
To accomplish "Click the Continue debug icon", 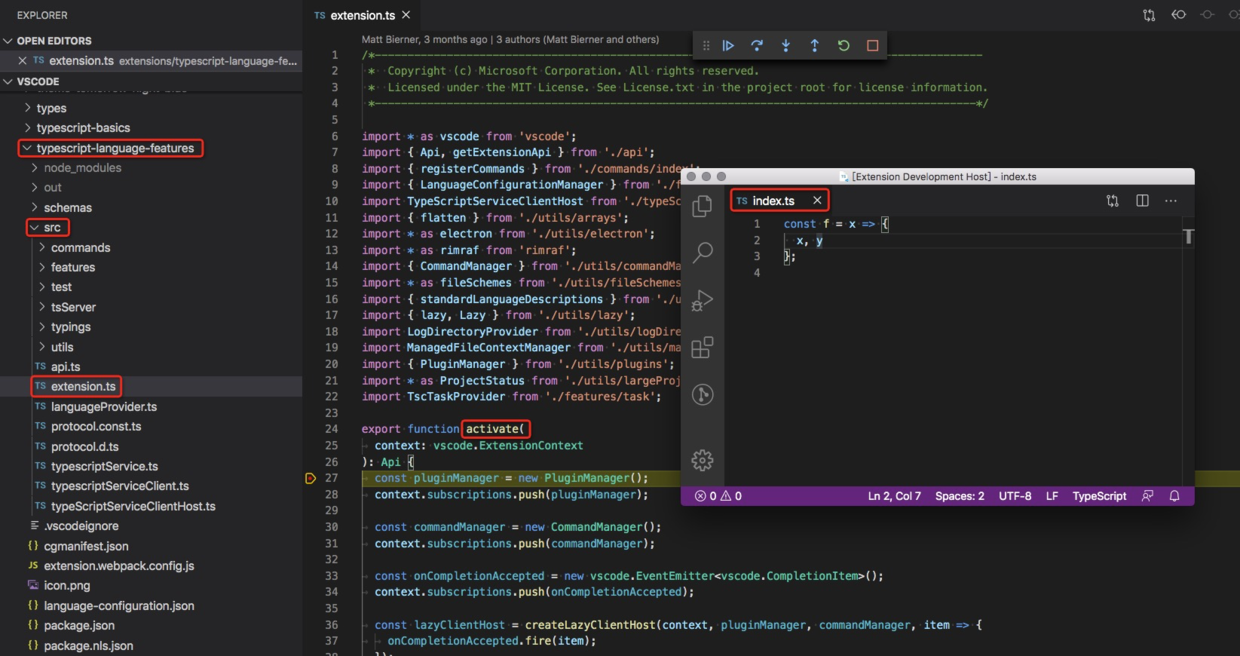I will click(728, 45).
